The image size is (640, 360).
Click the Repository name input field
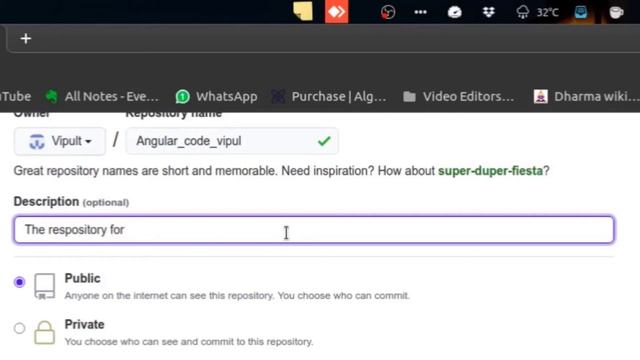coord(232,141)
